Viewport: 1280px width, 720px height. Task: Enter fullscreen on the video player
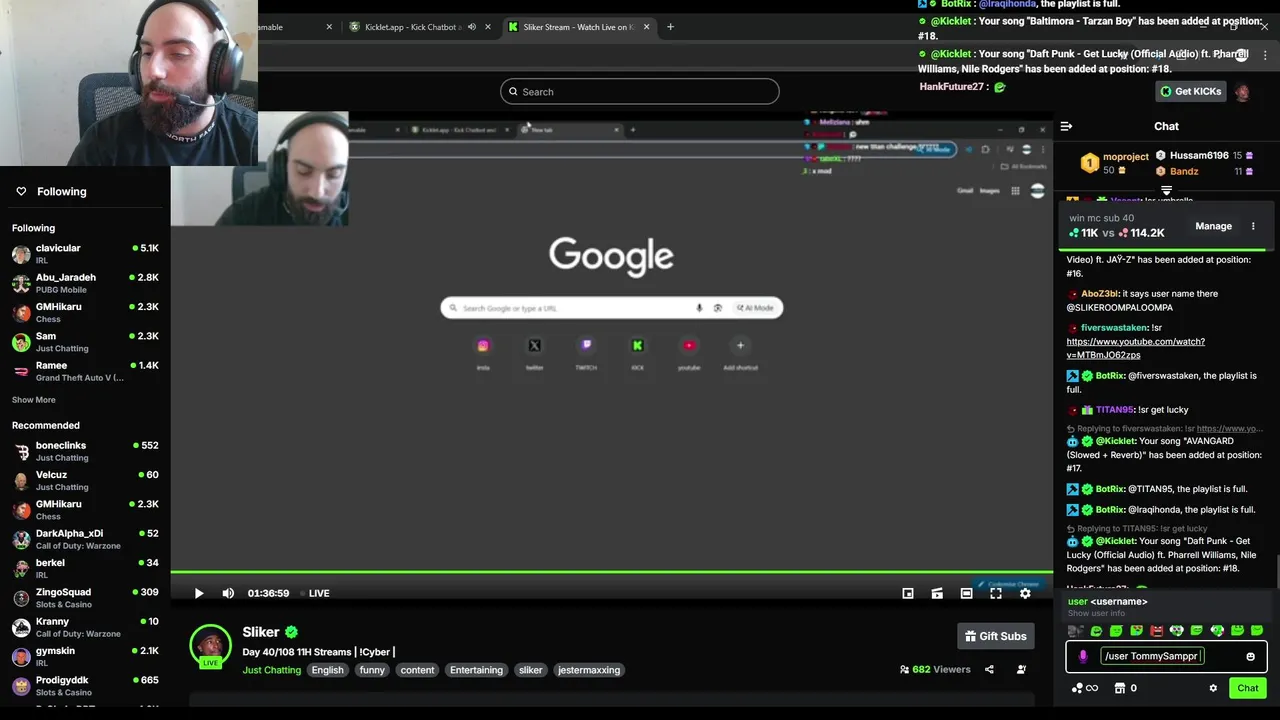click(x=996, y=593)
